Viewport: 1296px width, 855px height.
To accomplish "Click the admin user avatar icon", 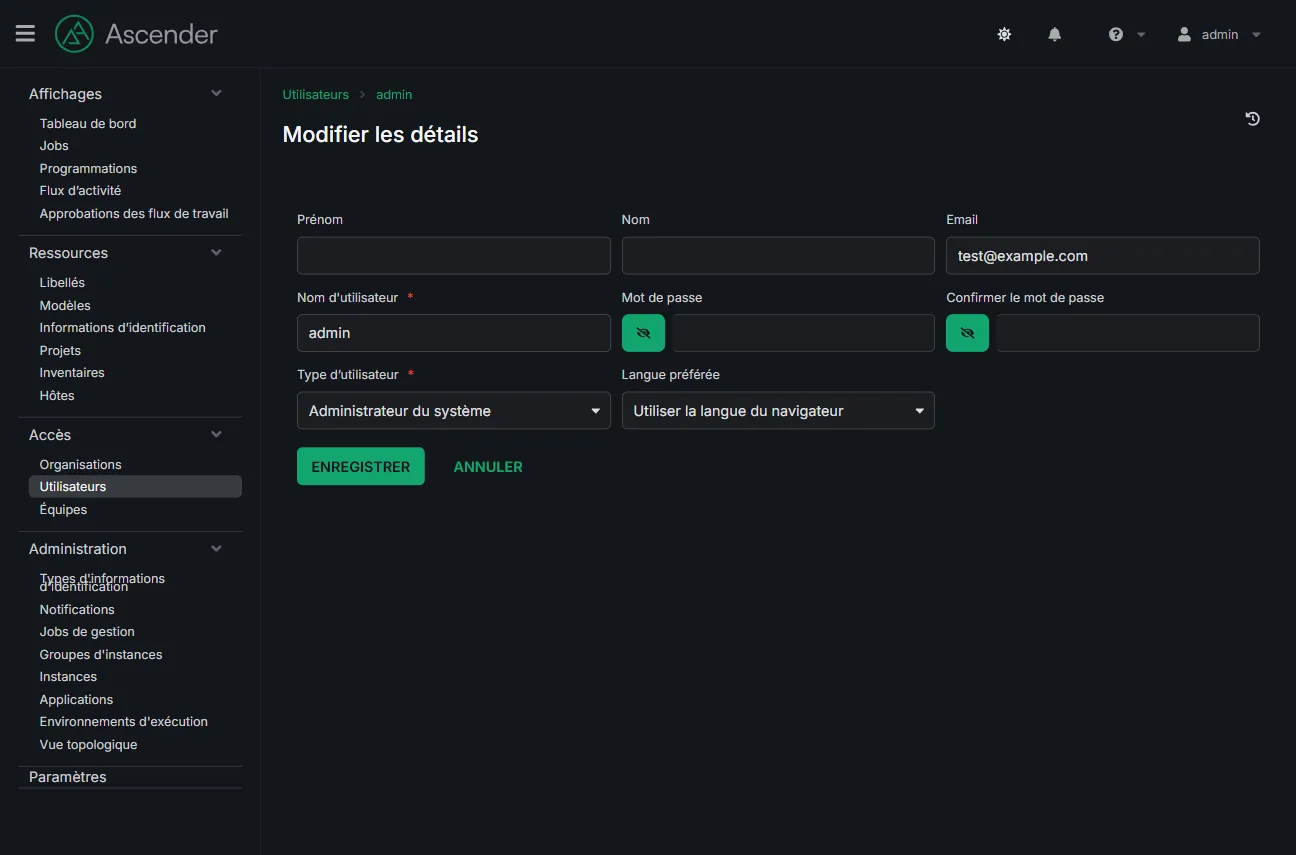I will [x=1184, y=34].
